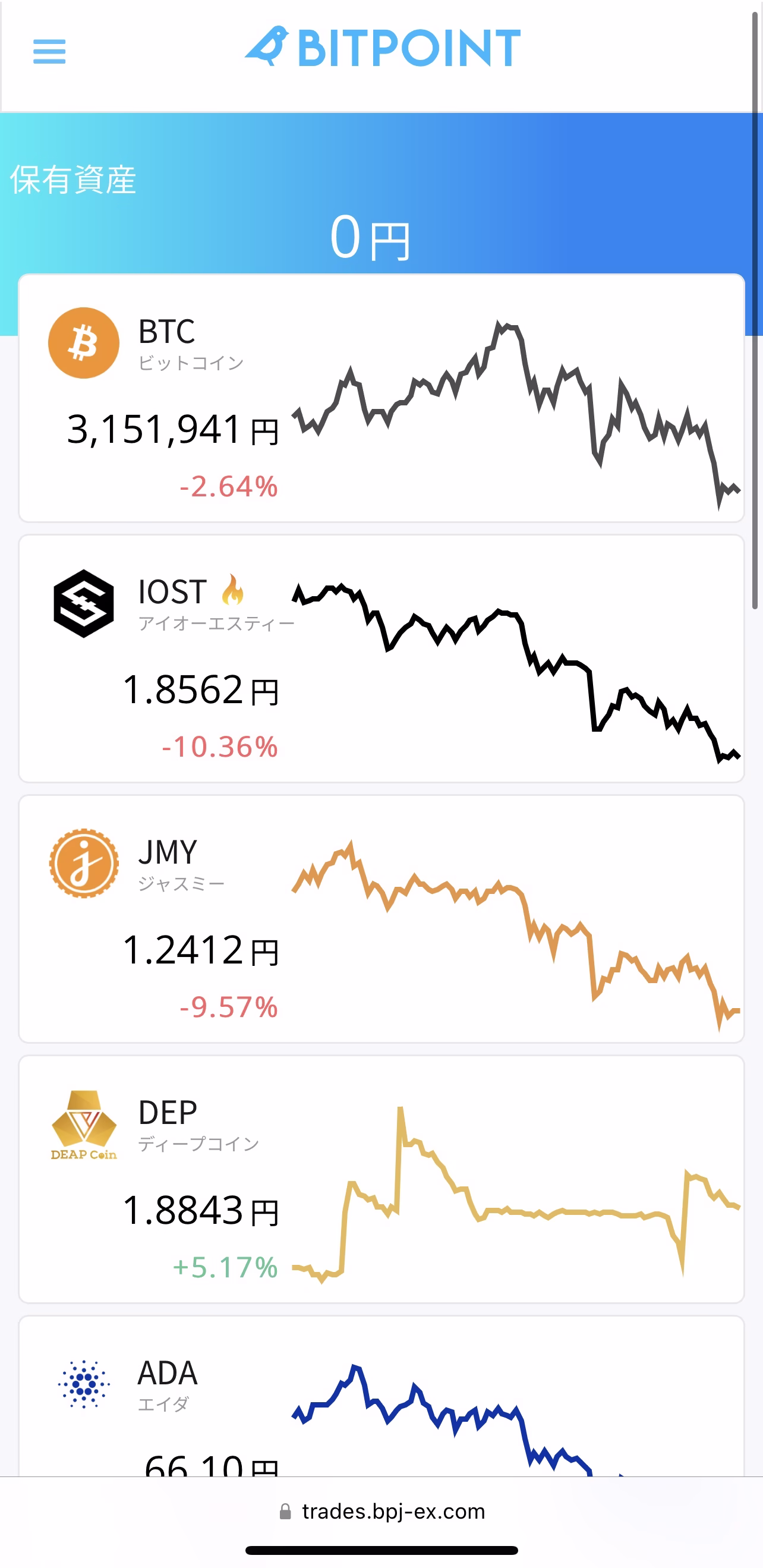Image resolution: width=763 pixels, height=1568 pixels.
Task: Open the hamburger menu
Action: 49,51
